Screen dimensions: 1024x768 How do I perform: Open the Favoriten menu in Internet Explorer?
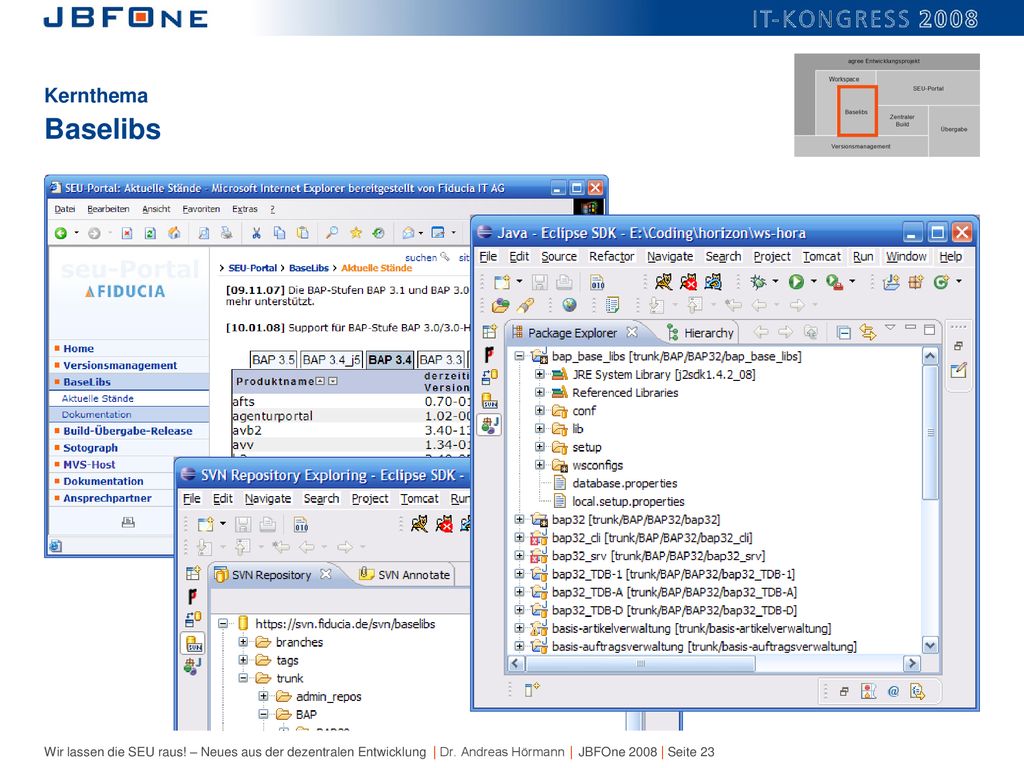coord(201,209)
